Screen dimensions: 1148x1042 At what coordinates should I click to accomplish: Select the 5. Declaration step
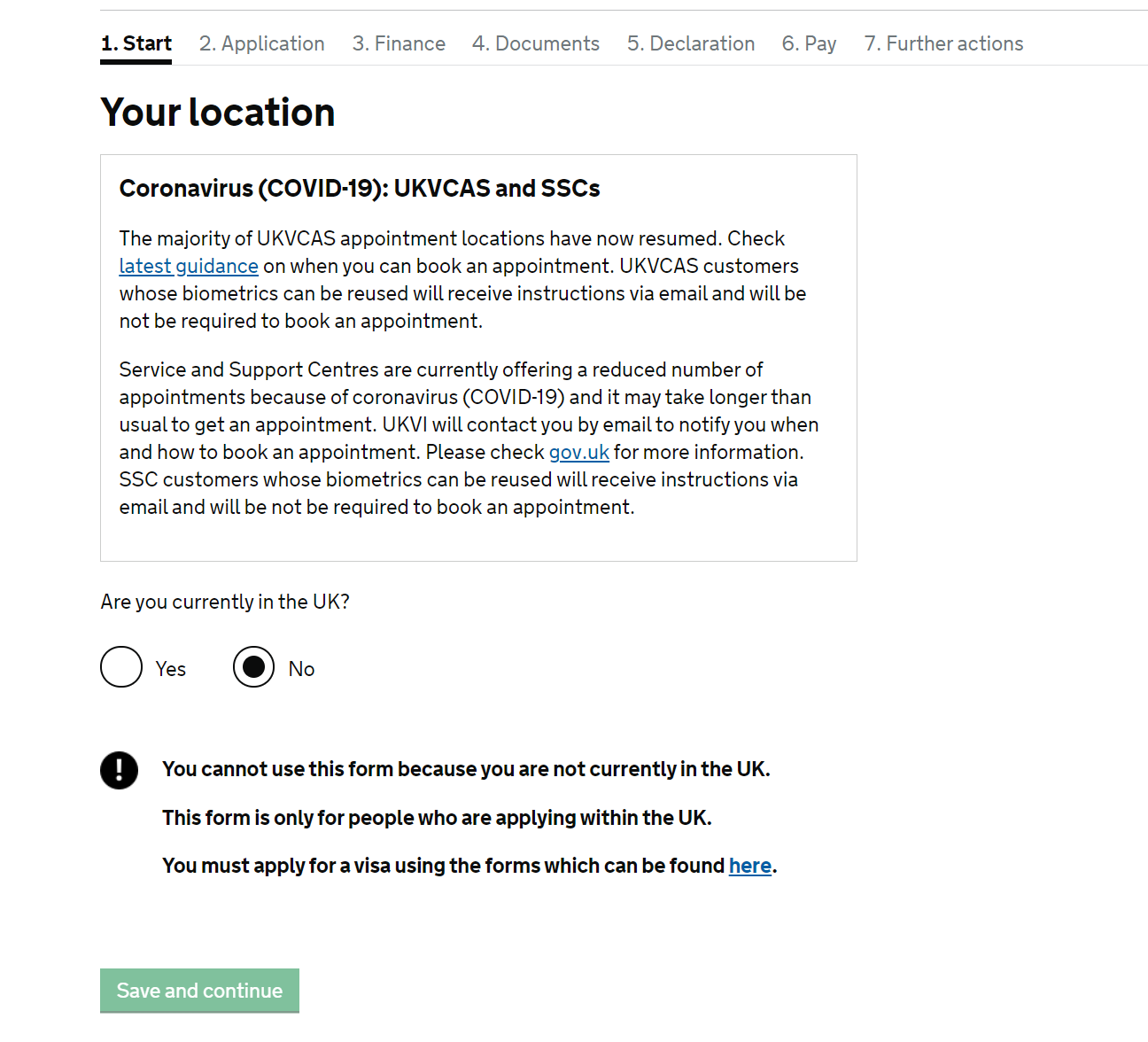tap(691, 43)
